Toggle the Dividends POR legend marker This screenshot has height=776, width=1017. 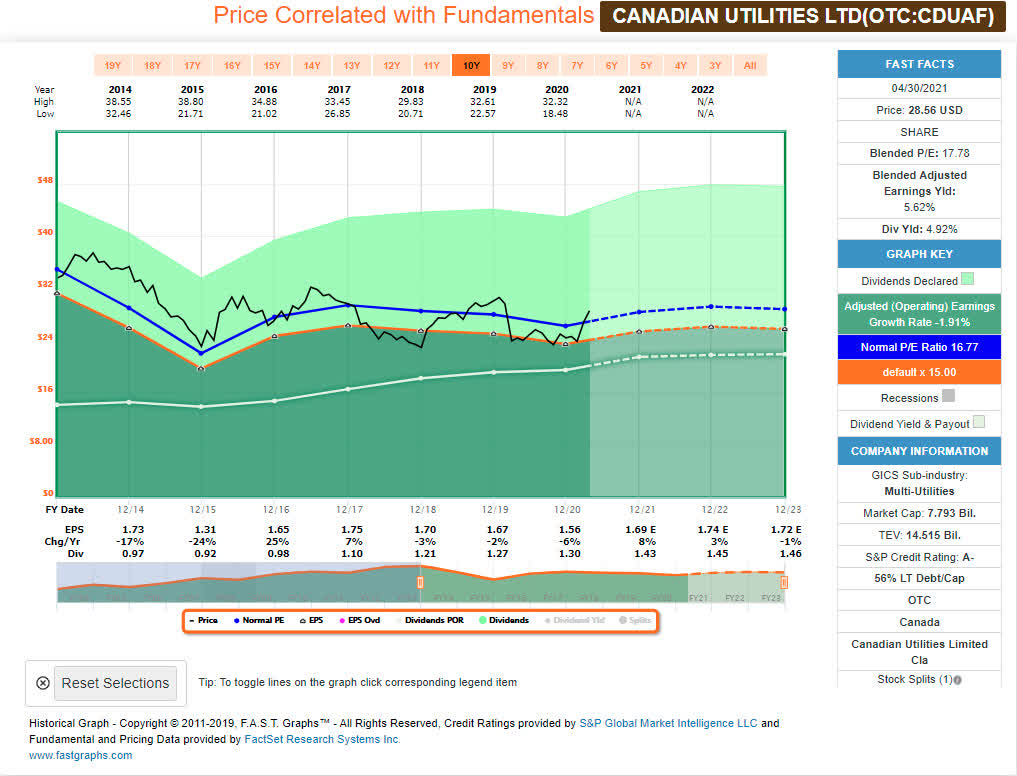pos(399,620)
